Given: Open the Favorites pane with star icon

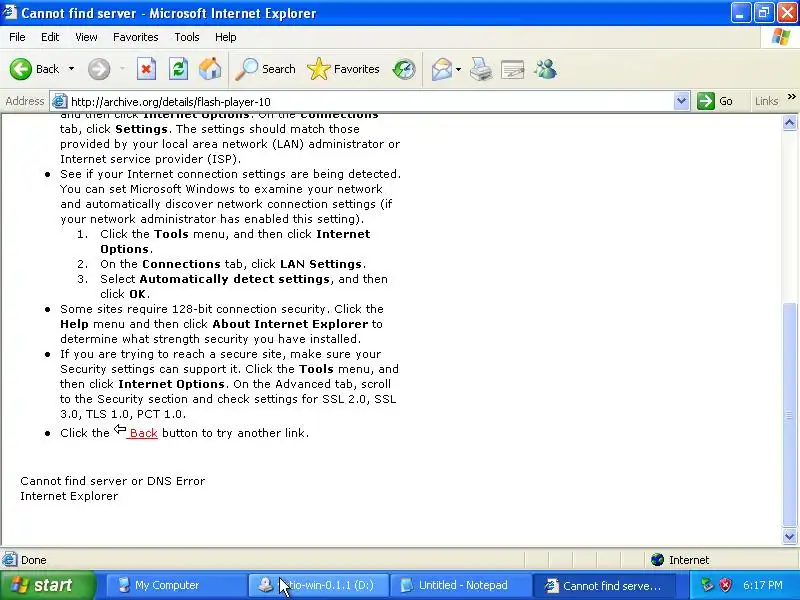Looking at the screenshot, I should tap(343, 69).
